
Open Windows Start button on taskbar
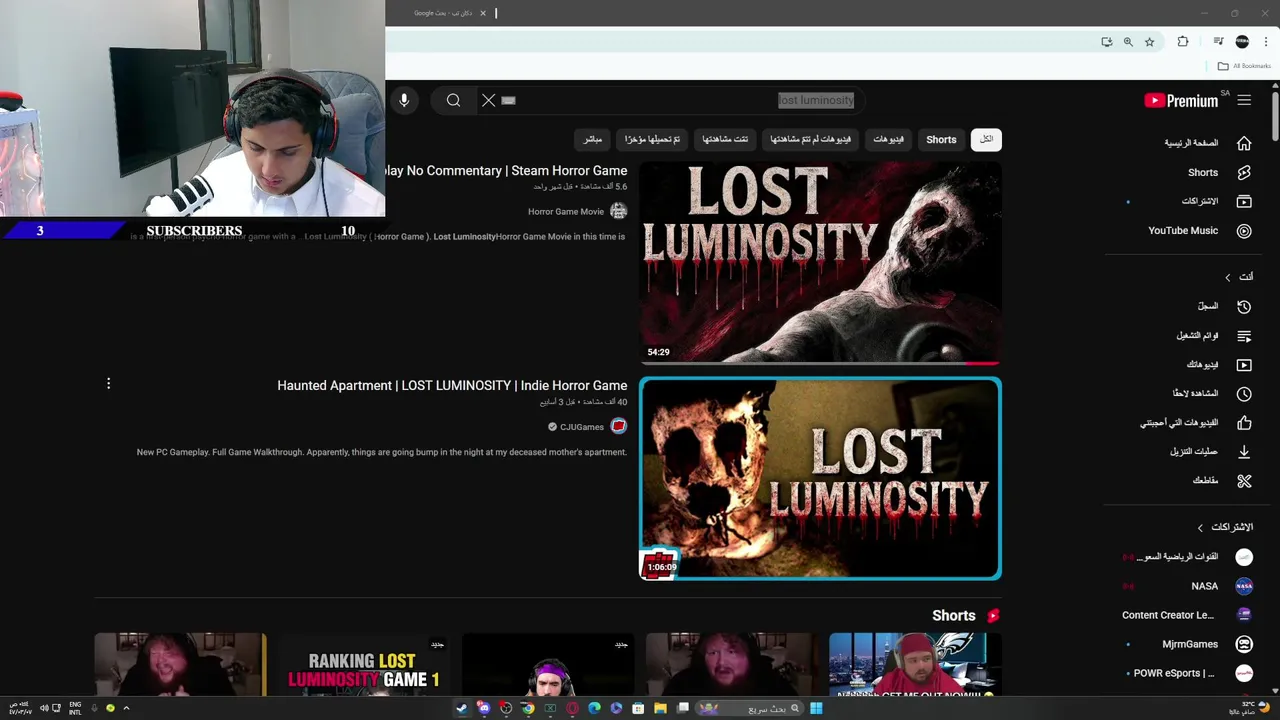point(816,708)
